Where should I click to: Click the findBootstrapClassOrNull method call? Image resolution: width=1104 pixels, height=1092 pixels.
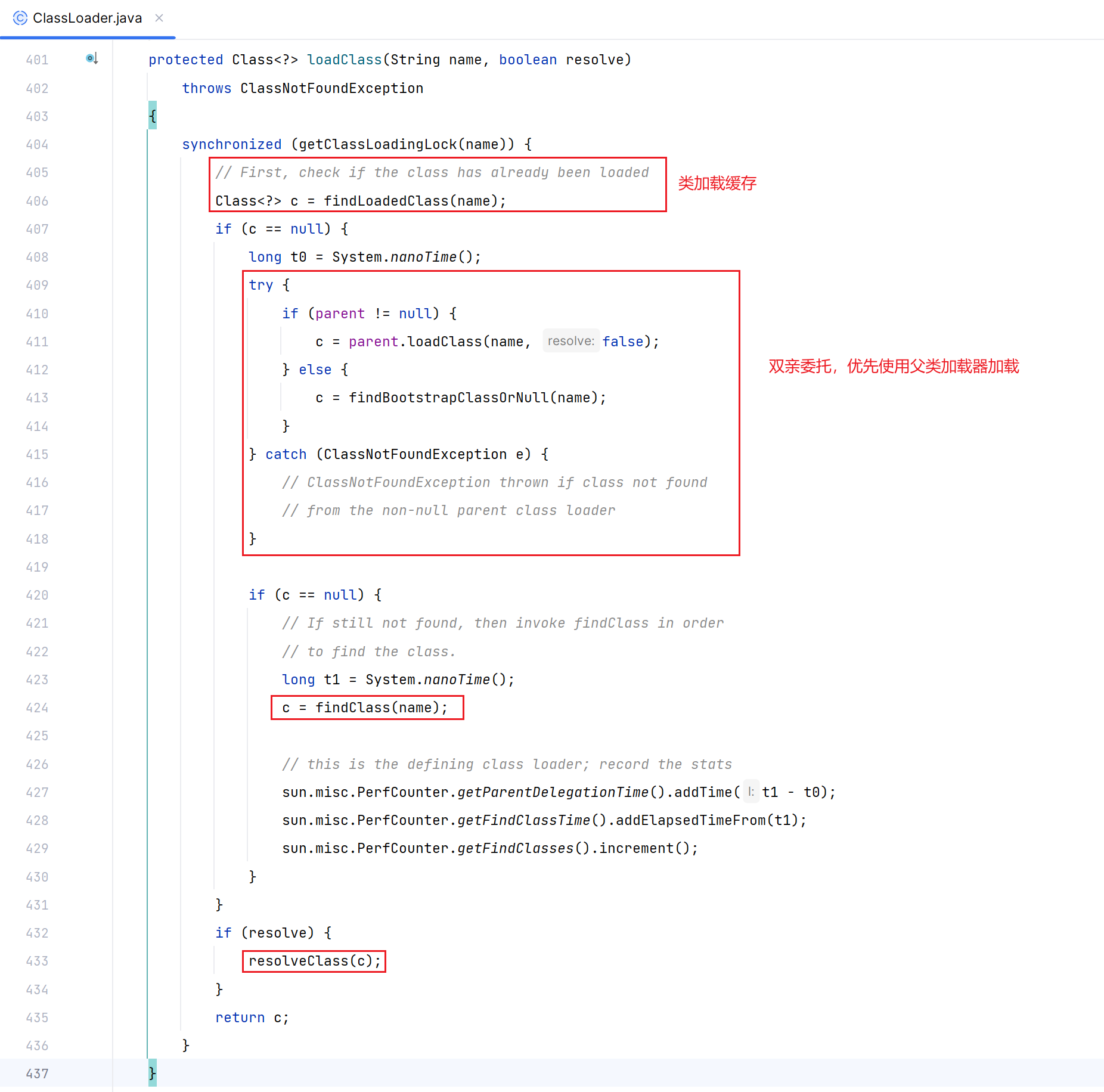click(448, 398)
